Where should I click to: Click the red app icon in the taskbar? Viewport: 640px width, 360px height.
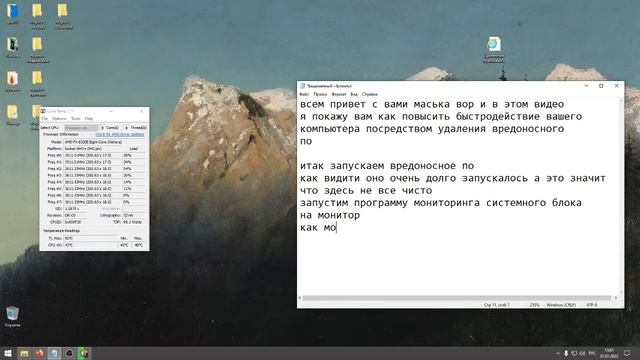(x=39, y=353)
